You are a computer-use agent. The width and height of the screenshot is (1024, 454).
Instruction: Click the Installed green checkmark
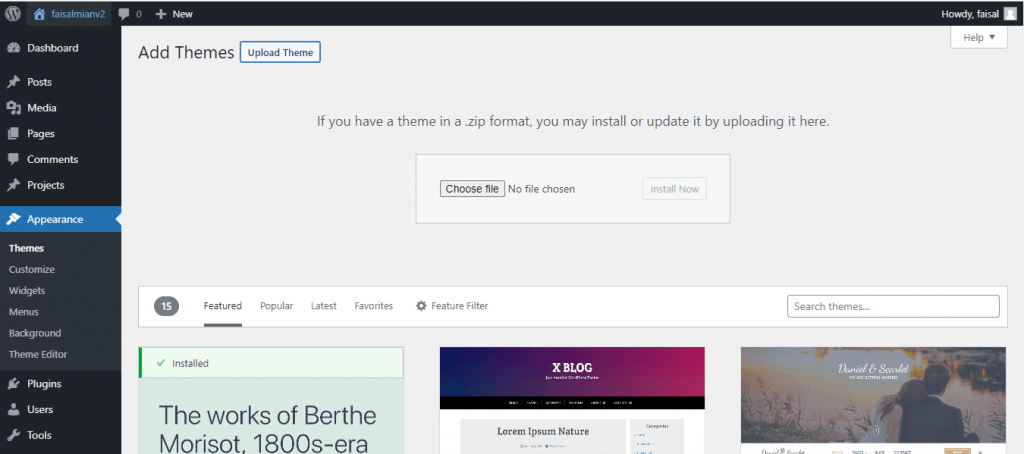click(161, 363)
